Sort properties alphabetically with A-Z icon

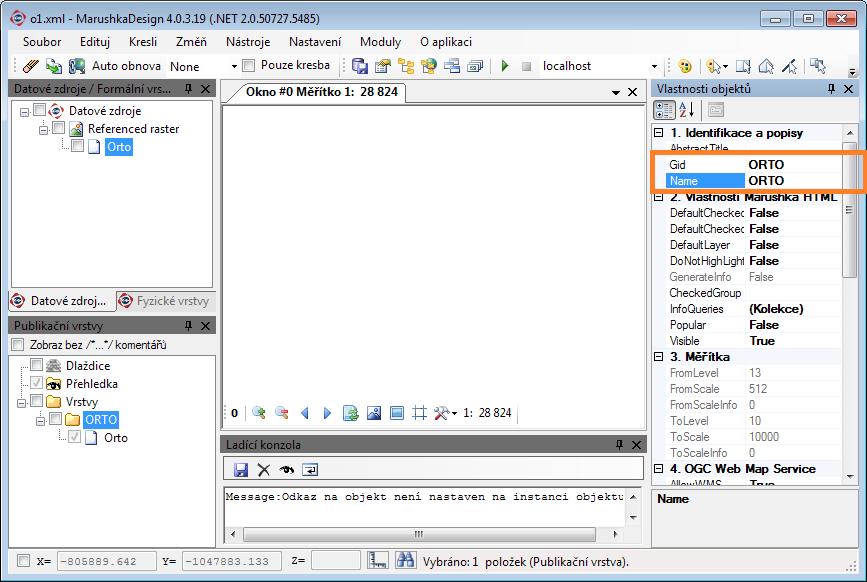click(x=686, y=110)
